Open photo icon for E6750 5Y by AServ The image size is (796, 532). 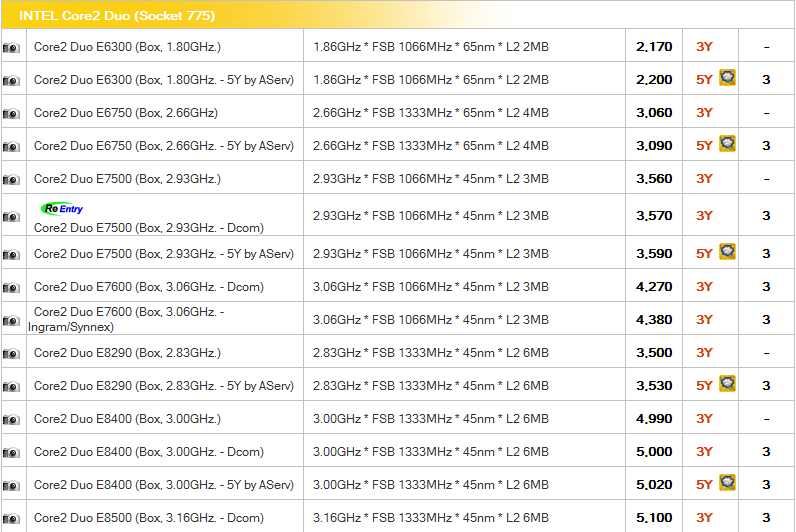(12, 147)
